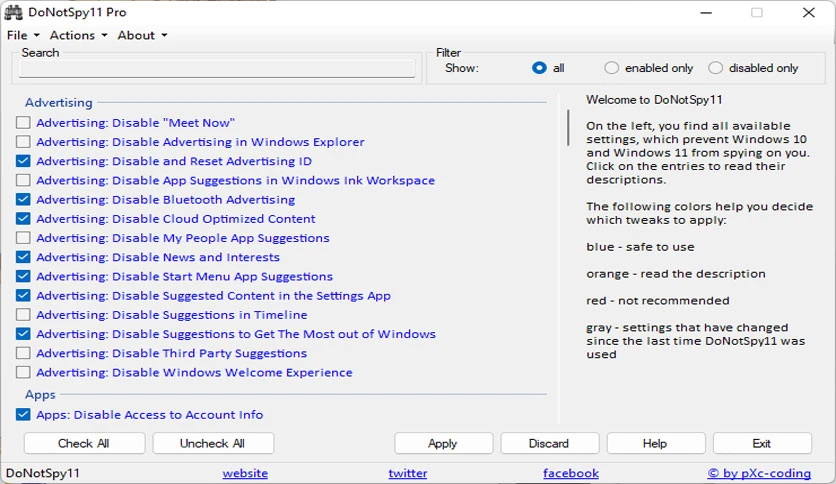Uncheck Disable Start Menu App Suggestions
This screenshot has height=484, width=836.
click(x=23, y=276)
